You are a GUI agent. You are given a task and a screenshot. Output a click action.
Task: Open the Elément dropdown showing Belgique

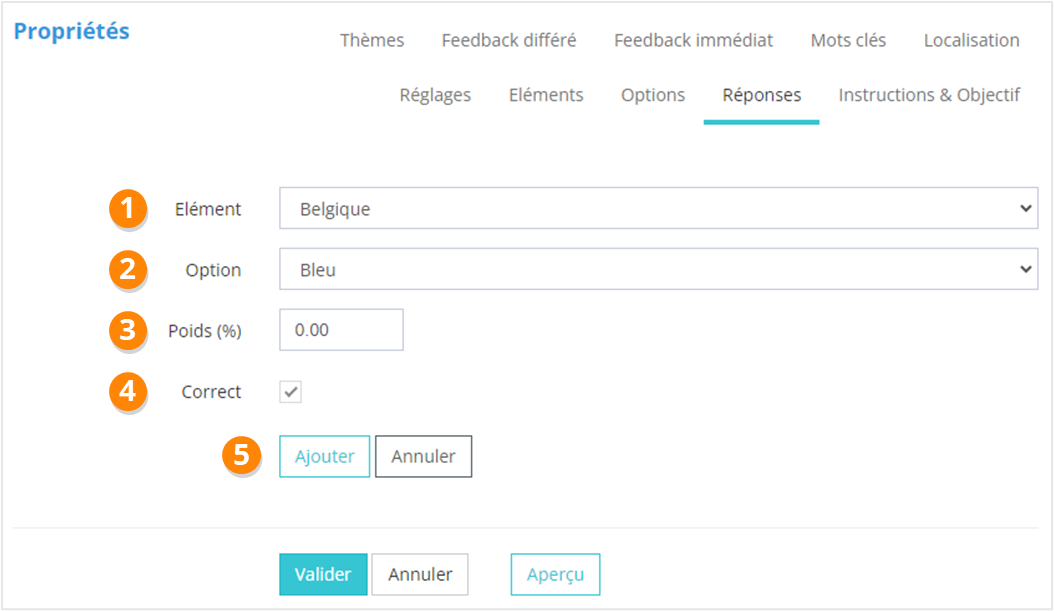658,209
